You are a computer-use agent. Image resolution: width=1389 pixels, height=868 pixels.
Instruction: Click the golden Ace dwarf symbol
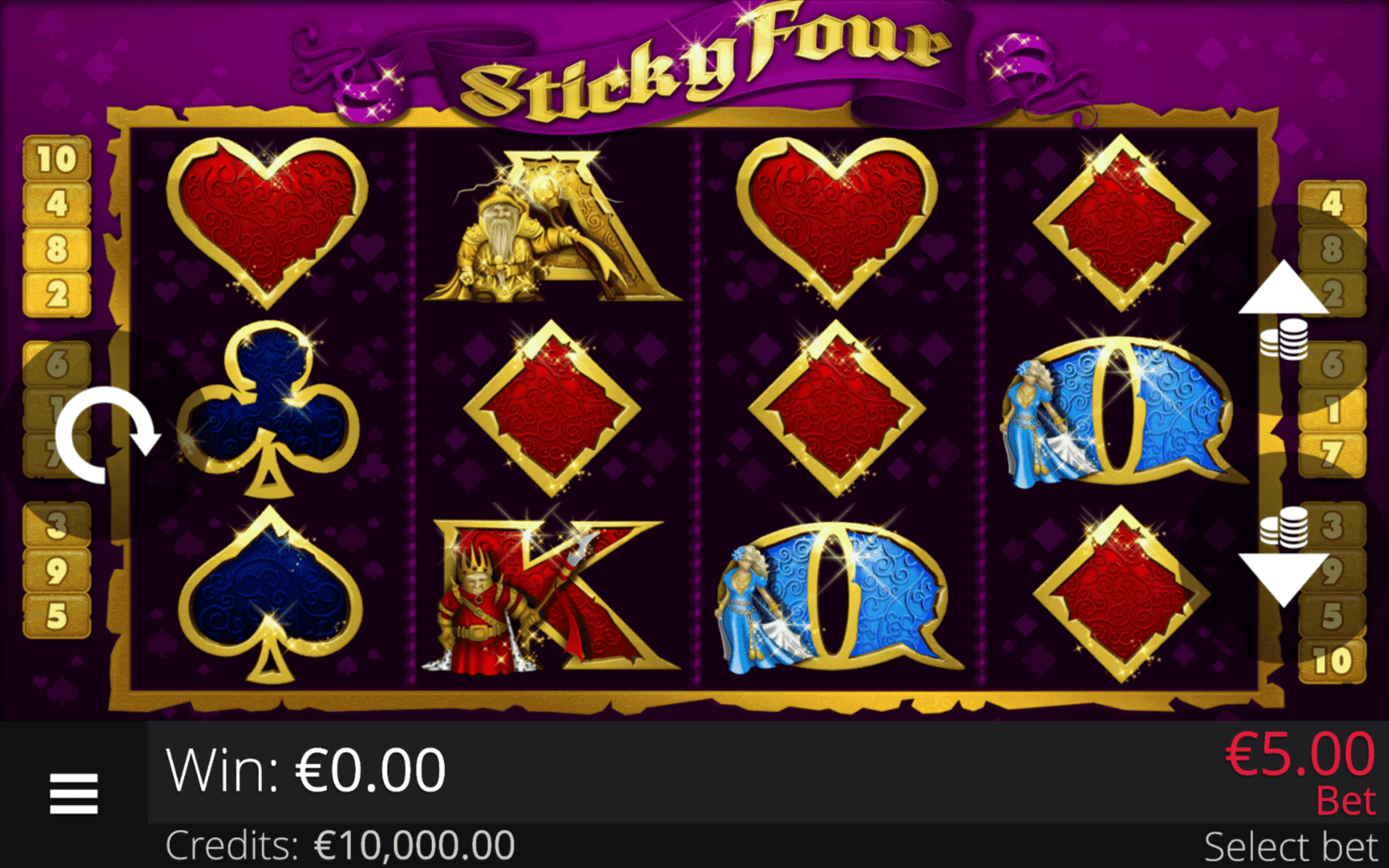pos(552,224)
